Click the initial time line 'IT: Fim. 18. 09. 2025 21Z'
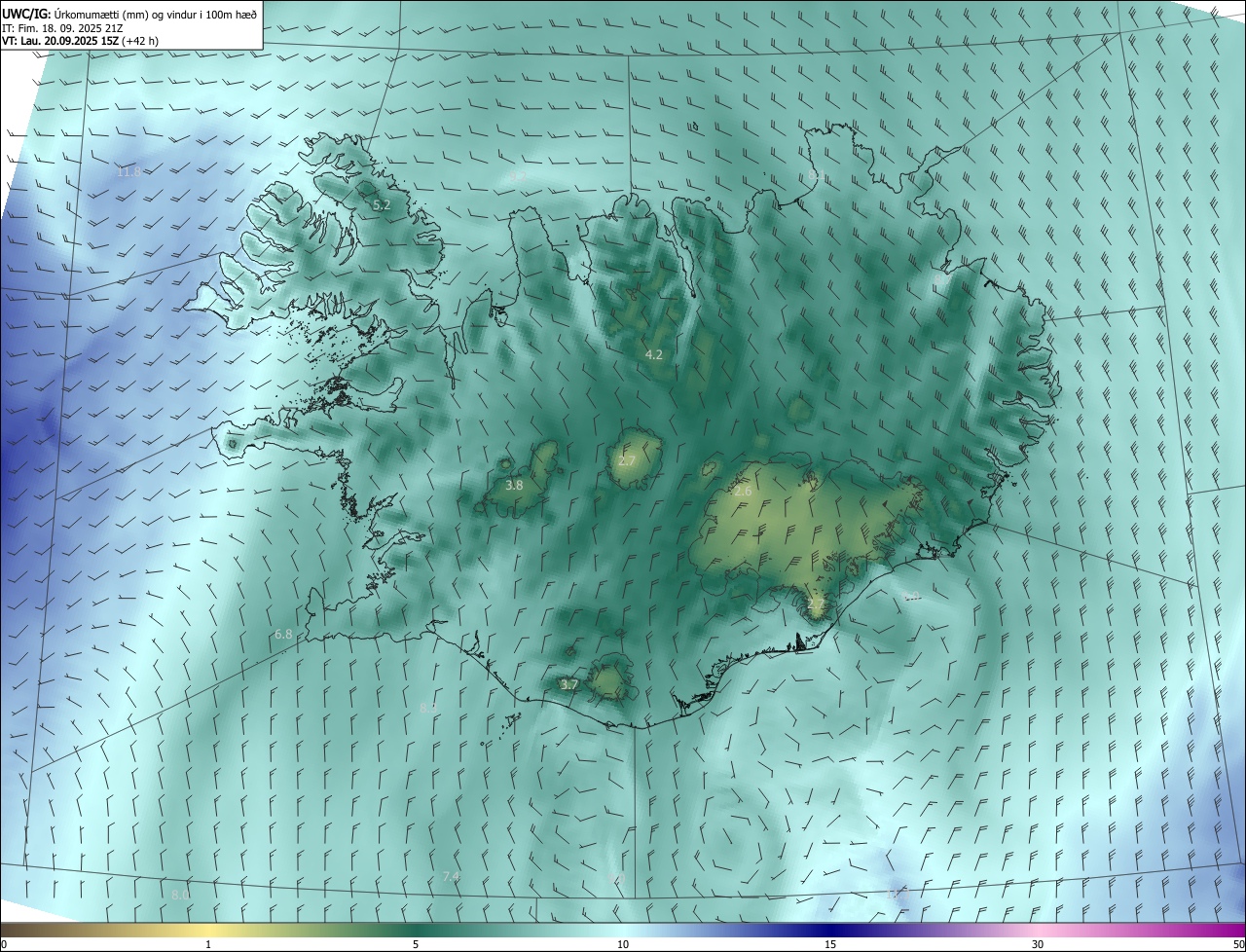1246x952 pixels. 62,27
